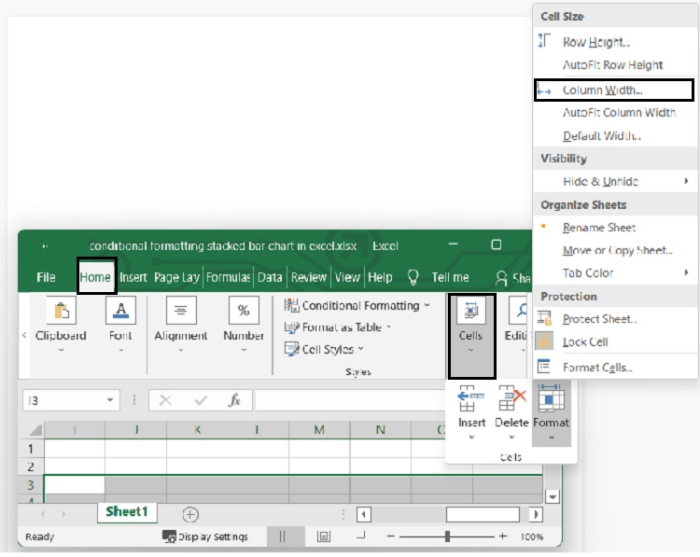The width and height of the screenshot is (700, 557).
Task: Toggle Lock Cell option
Action: 585,342
